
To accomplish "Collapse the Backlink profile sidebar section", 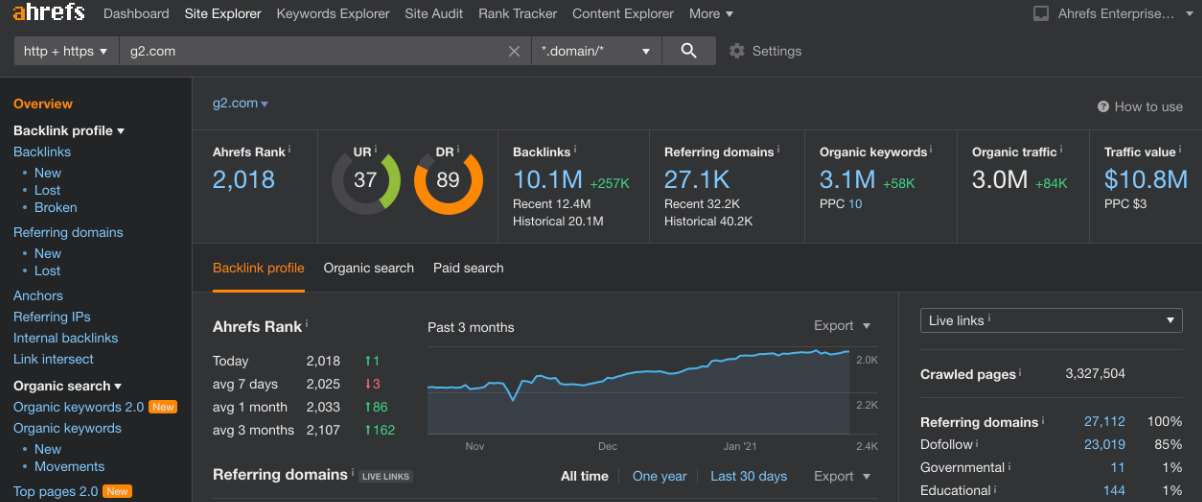I will click(x=69, y=131).
